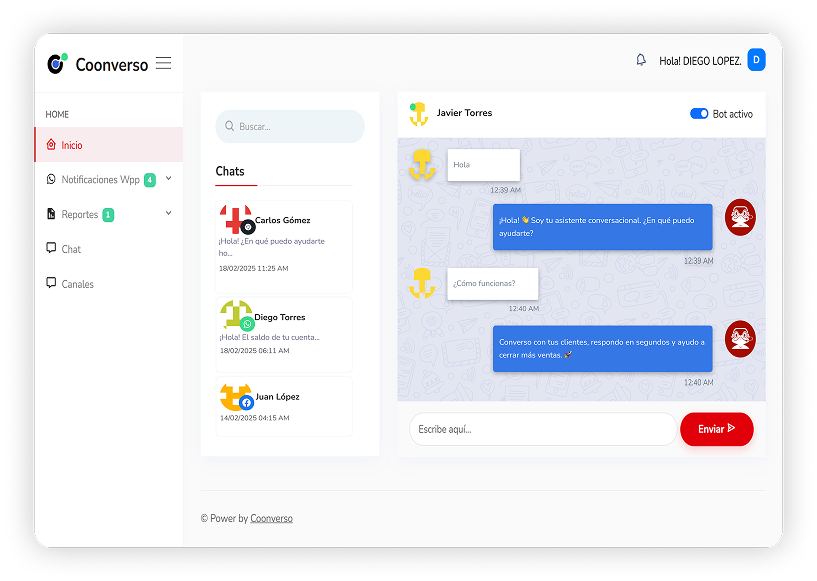Click the Facebook badge on Juan López

coord(246,403)
